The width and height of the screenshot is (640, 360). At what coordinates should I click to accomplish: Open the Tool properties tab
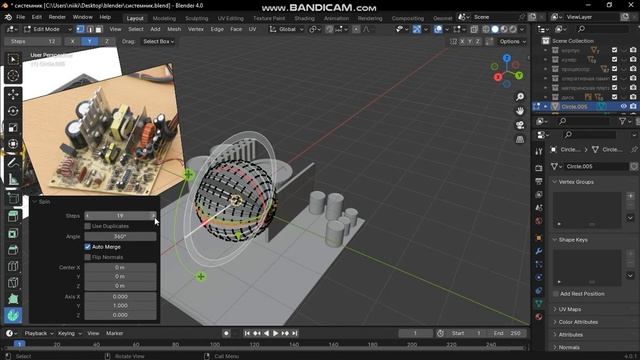tap(539, 152)
